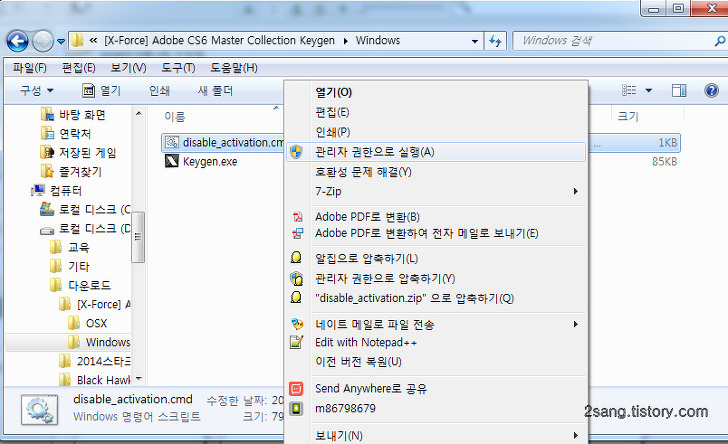The width and height of the screenshot is (728, 444).
Task: Click the Back navigation arrow
Action: pyautogui.click(x=17, y=41)
